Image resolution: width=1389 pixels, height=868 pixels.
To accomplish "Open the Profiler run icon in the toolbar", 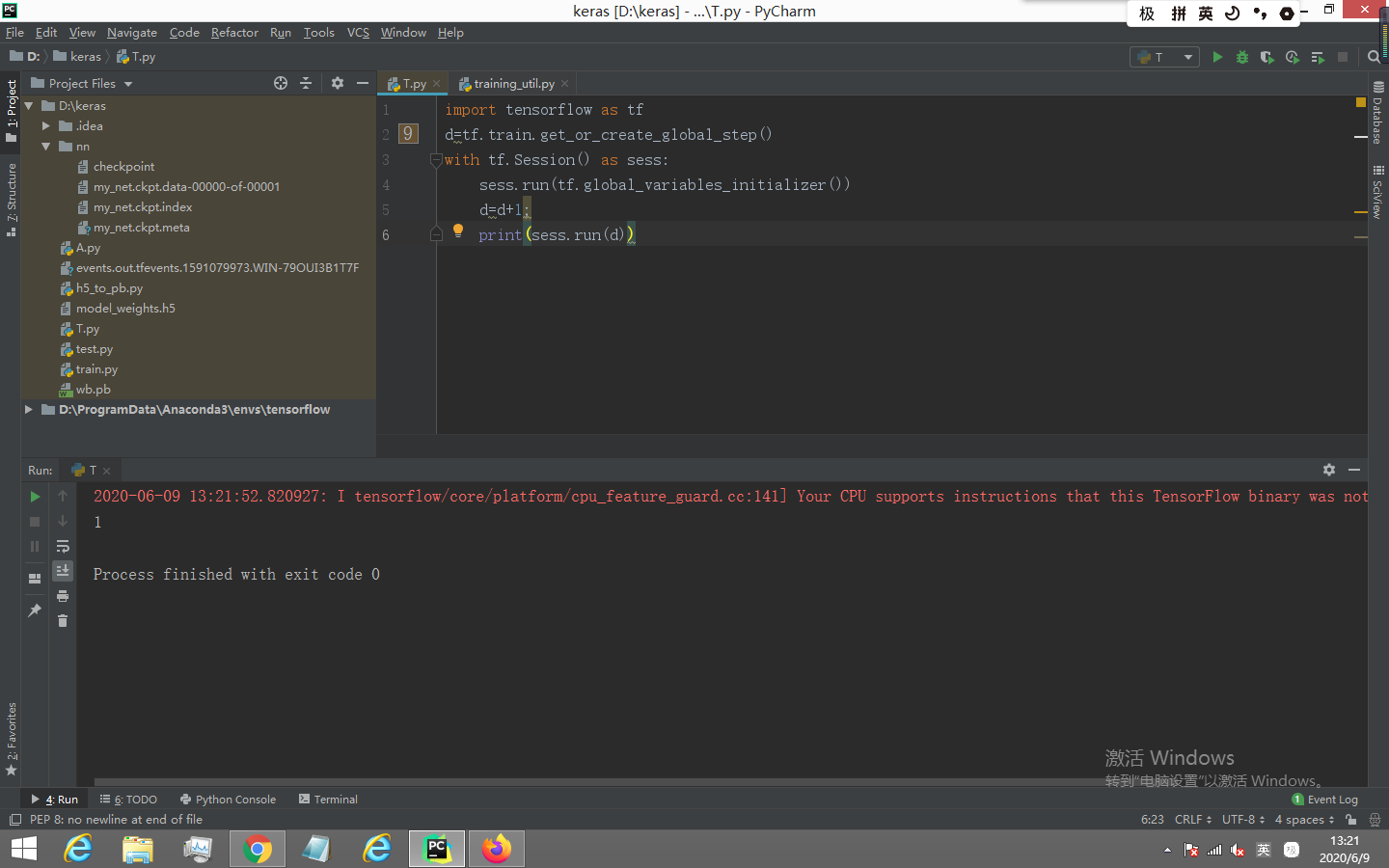I will (1292, 57).
